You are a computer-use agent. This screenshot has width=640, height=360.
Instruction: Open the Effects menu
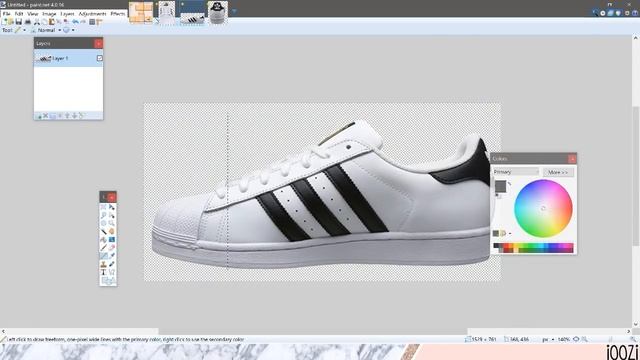click(118, 13)
